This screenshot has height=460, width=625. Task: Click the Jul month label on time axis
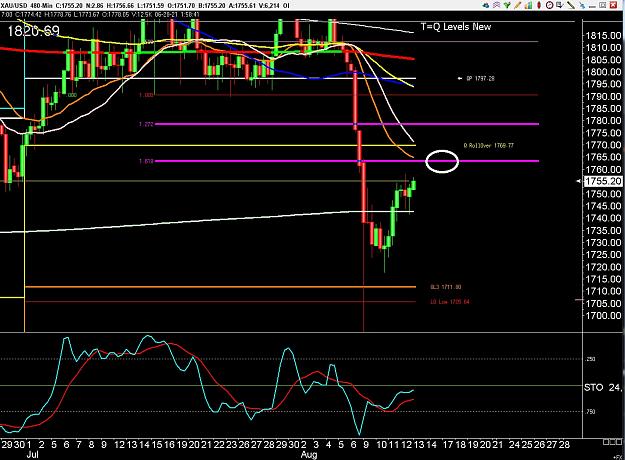coord(31,454)
